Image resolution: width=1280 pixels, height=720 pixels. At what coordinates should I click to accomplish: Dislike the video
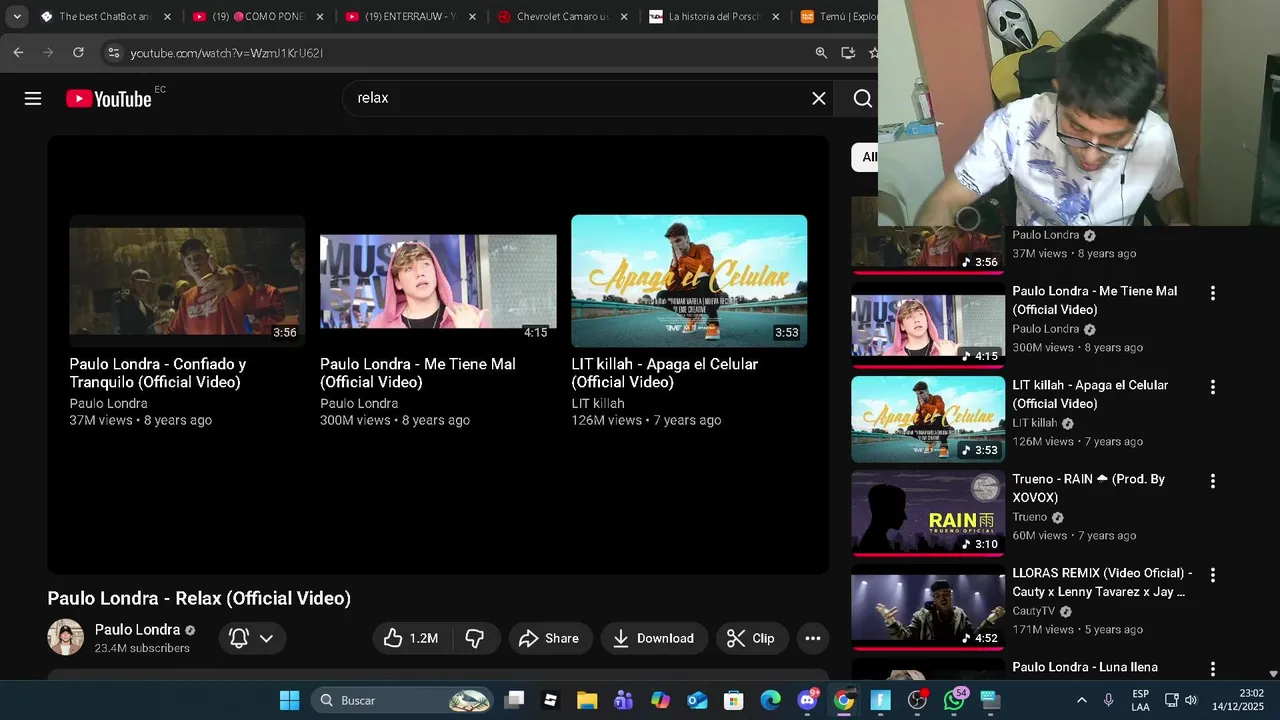pos(475,638)
